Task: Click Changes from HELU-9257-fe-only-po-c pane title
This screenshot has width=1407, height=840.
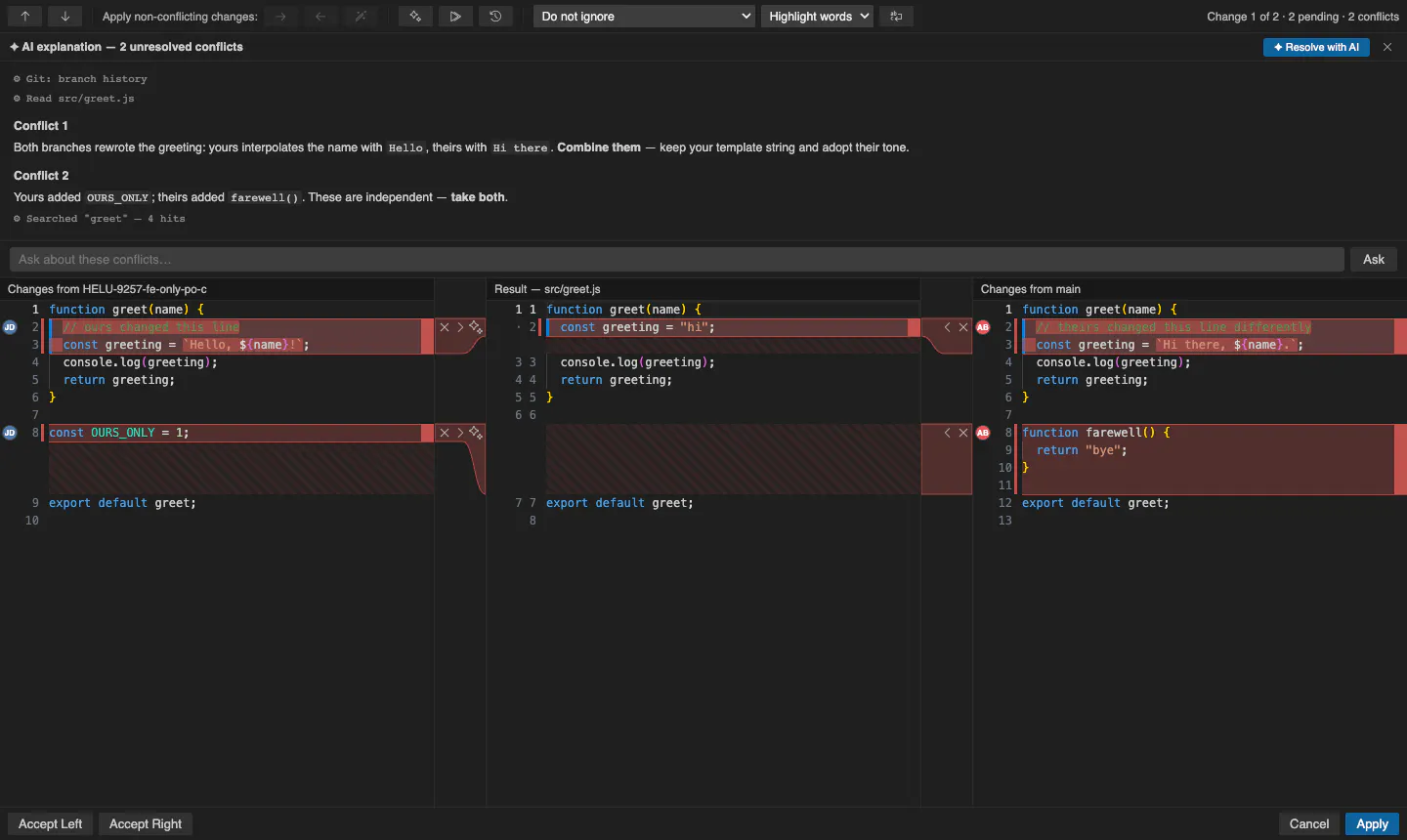Action: click(x=107, y=289)
